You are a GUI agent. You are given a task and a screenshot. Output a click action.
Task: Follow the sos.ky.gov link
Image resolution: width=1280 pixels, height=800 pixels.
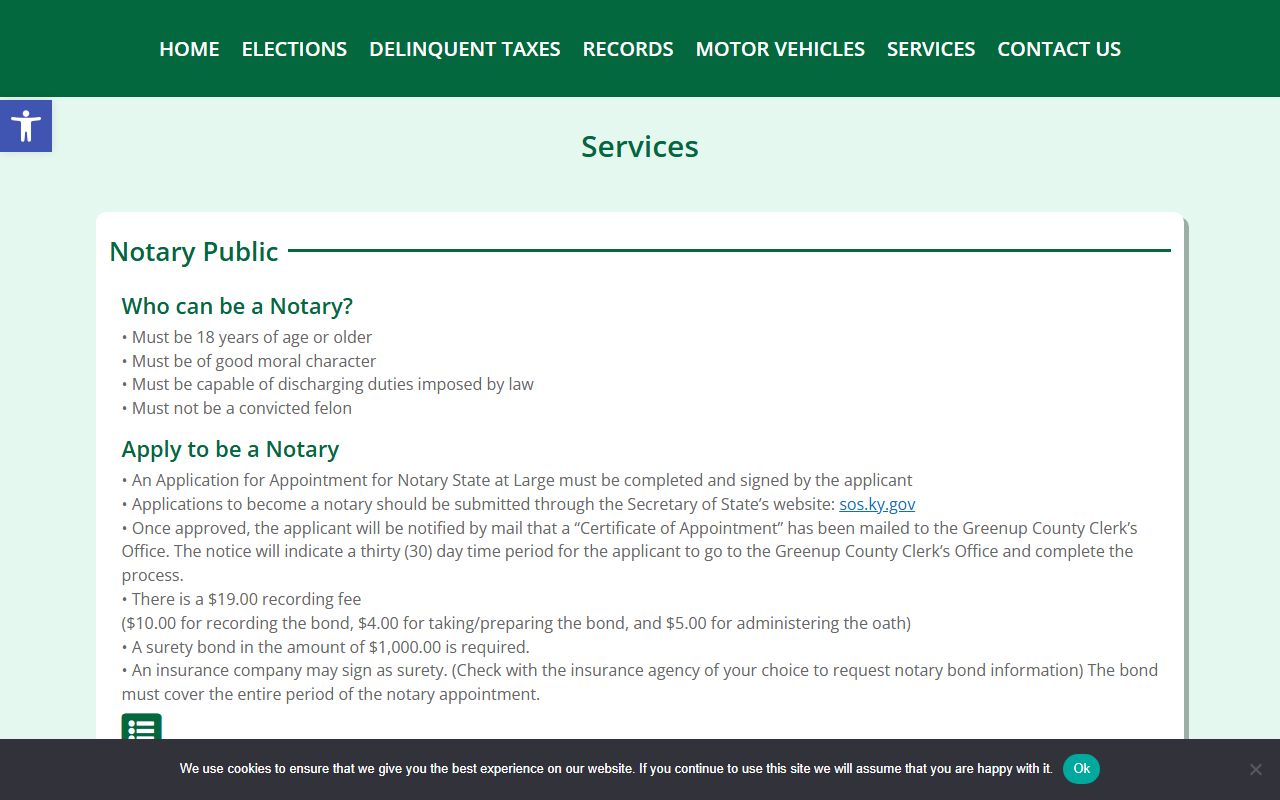(x=877, y=504)
